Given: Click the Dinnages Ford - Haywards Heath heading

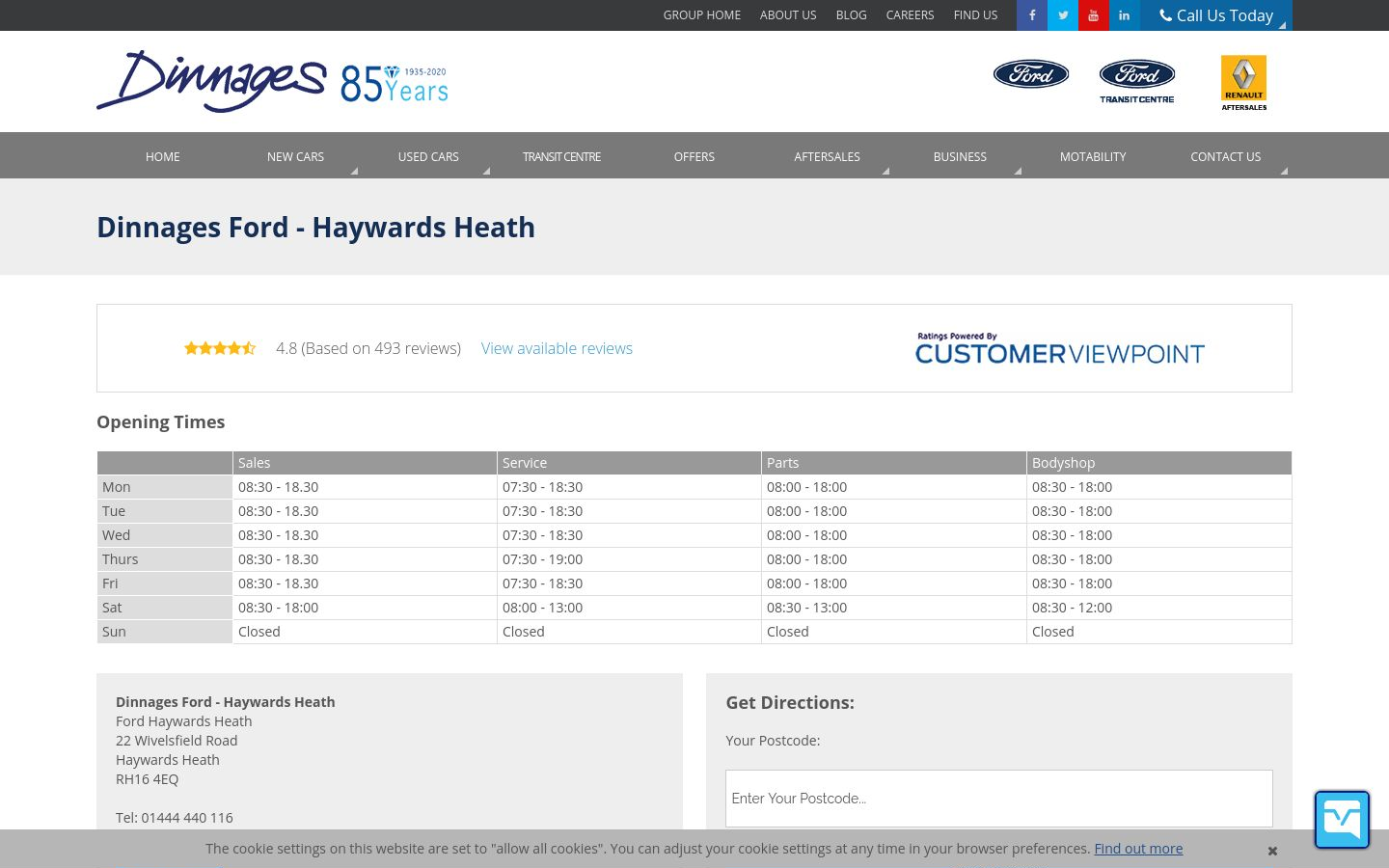Looking at the screenshot, I should point(315,227).
